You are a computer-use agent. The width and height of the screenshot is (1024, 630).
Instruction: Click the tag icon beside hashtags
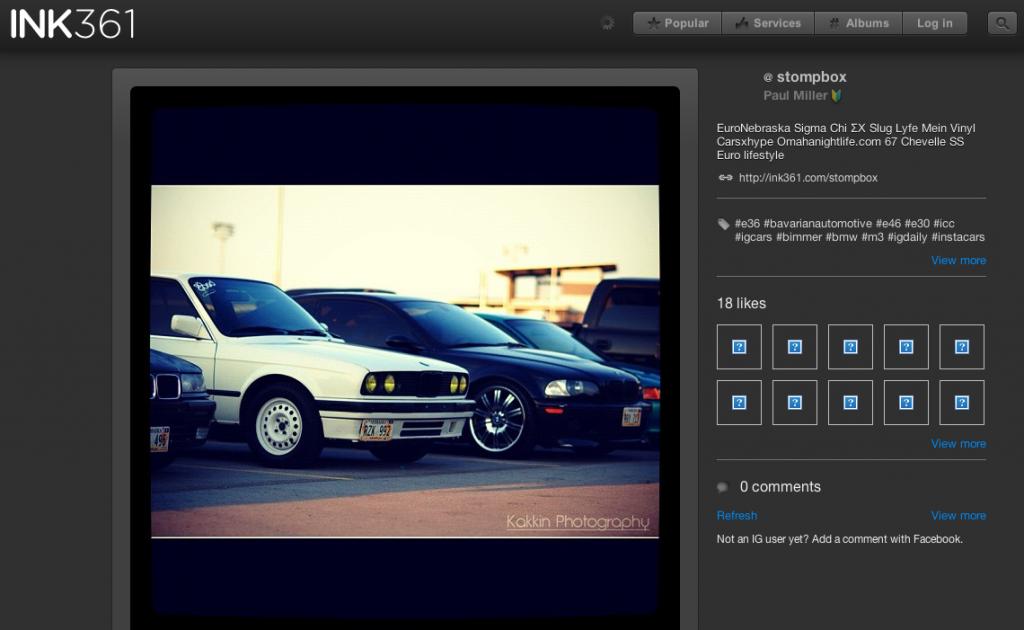(x=724, y=224)
